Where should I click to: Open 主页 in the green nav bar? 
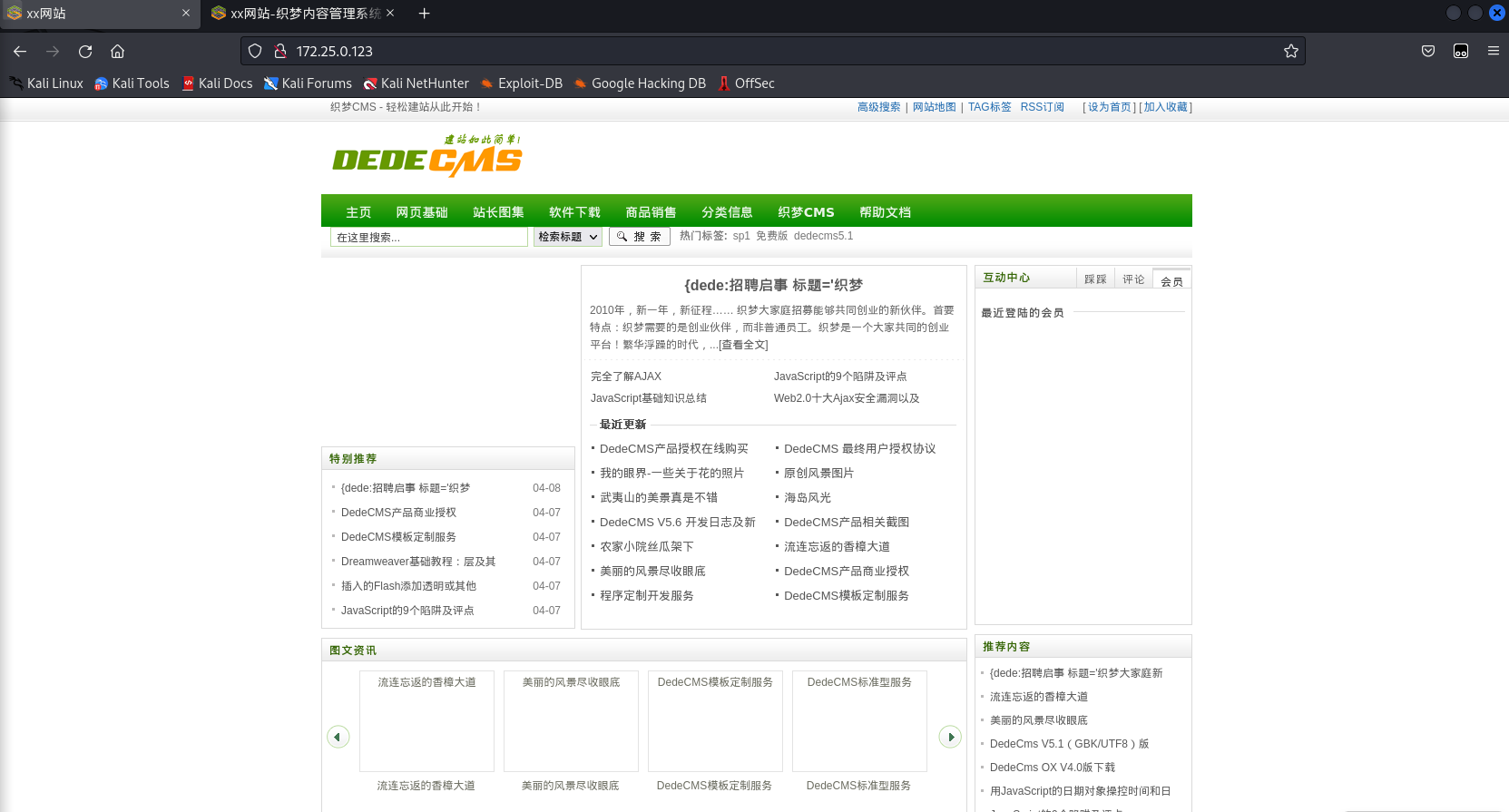(358, 212)
